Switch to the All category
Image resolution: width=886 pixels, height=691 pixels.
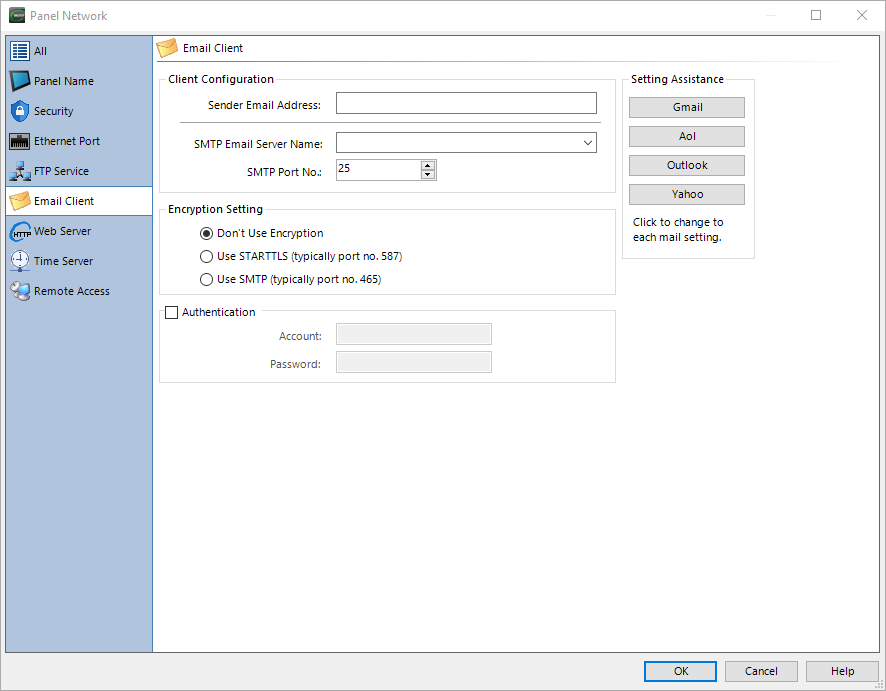[18, 51]
